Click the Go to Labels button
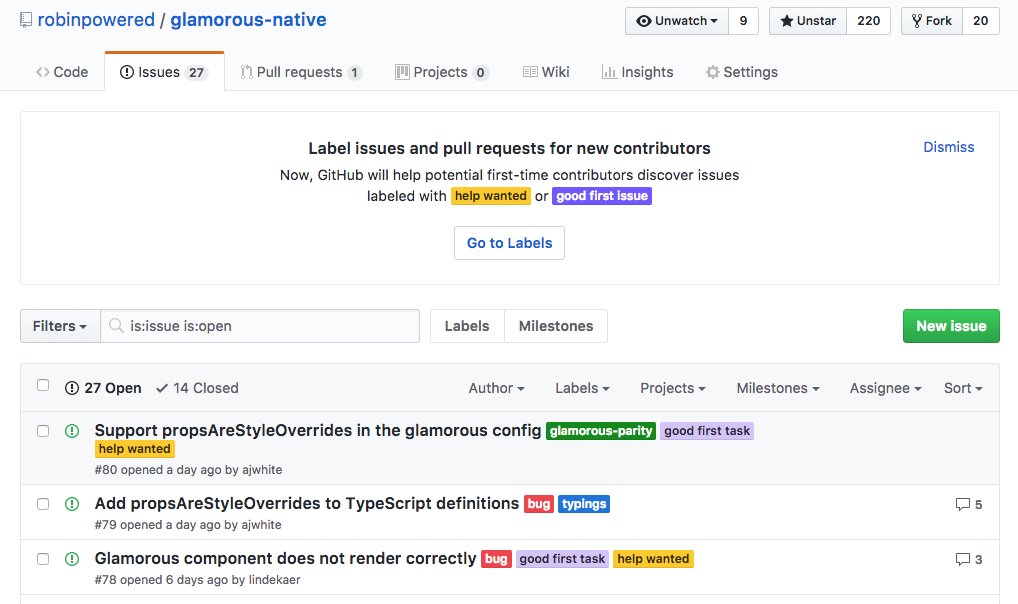1018x604 pixels. pos(510,243)
